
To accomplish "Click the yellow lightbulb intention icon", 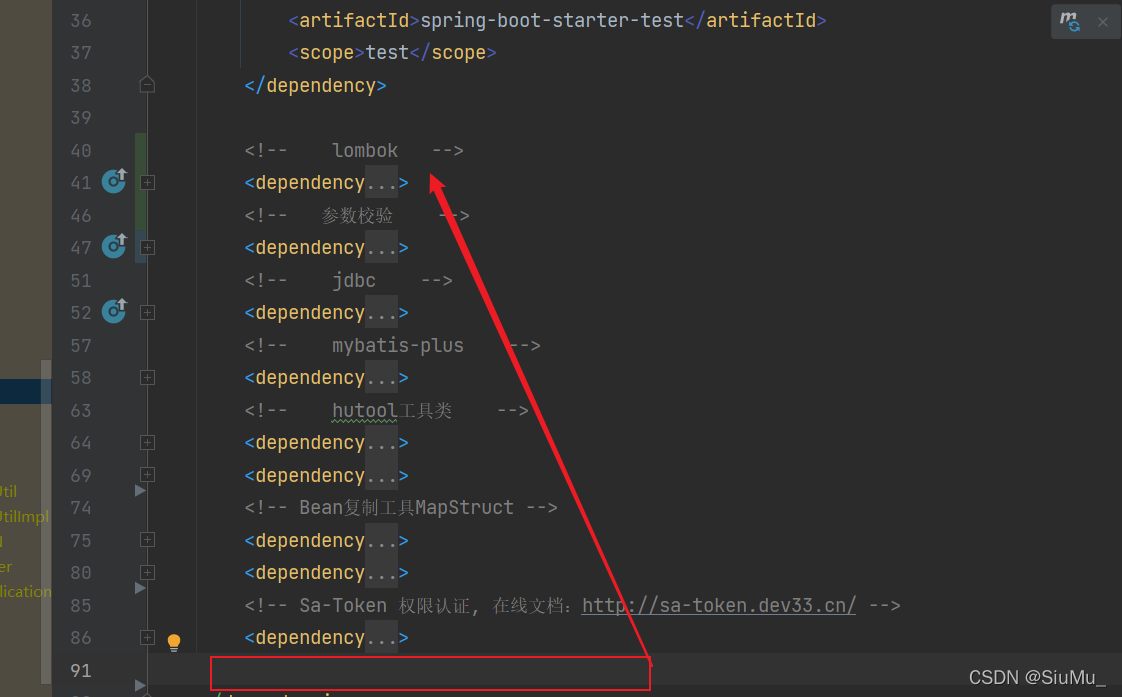I will pos(174,642).
